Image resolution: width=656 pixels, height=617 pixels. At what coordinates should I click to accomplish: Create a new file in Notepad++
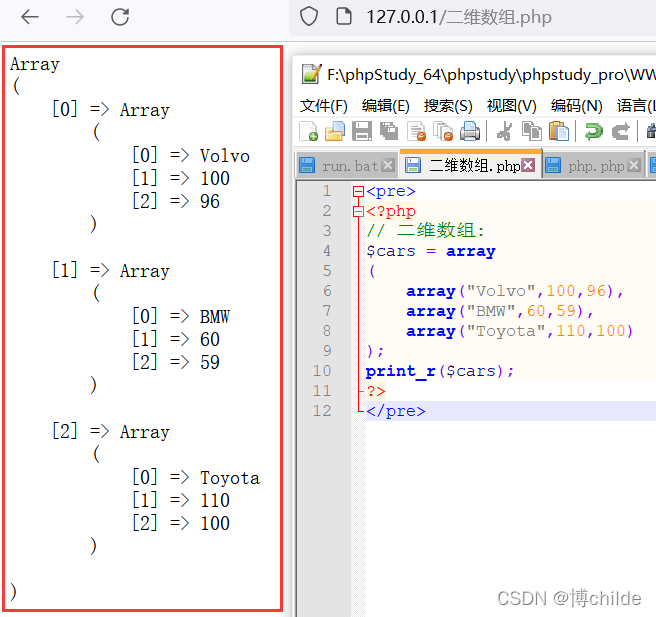[309, 131]
